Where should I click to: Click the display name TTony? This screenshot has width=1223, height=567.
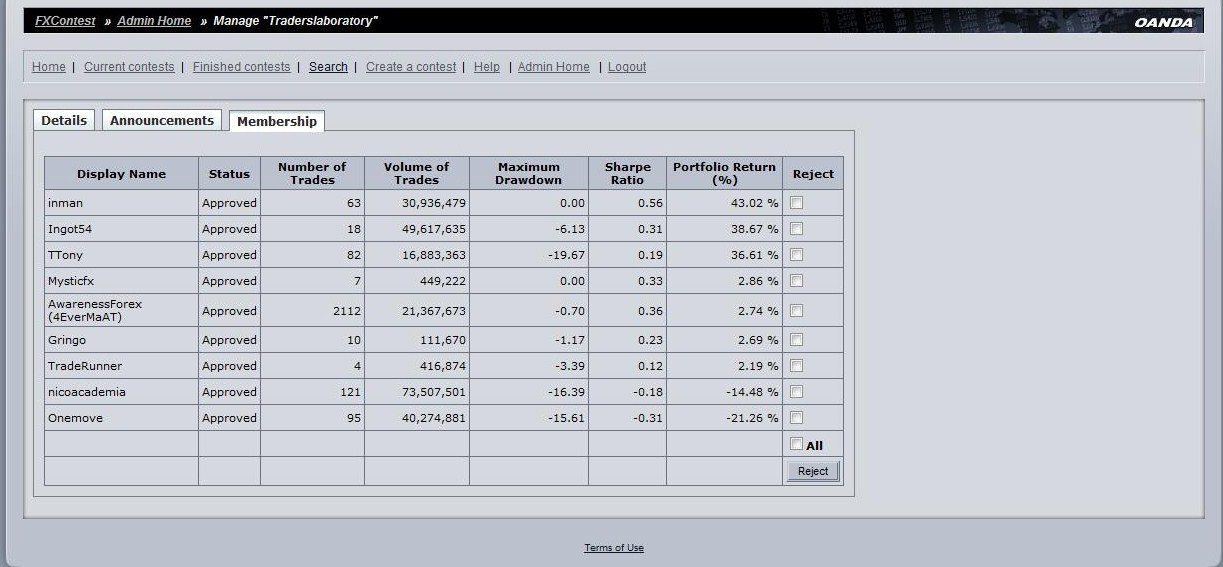coord(66,255)
